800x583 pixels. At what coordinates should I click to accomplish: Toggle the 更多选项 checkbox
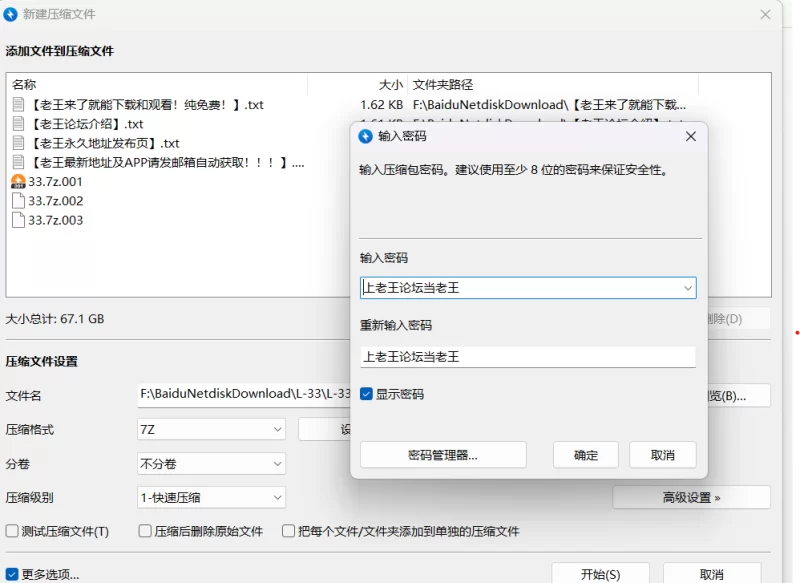(x=12, y=574)
